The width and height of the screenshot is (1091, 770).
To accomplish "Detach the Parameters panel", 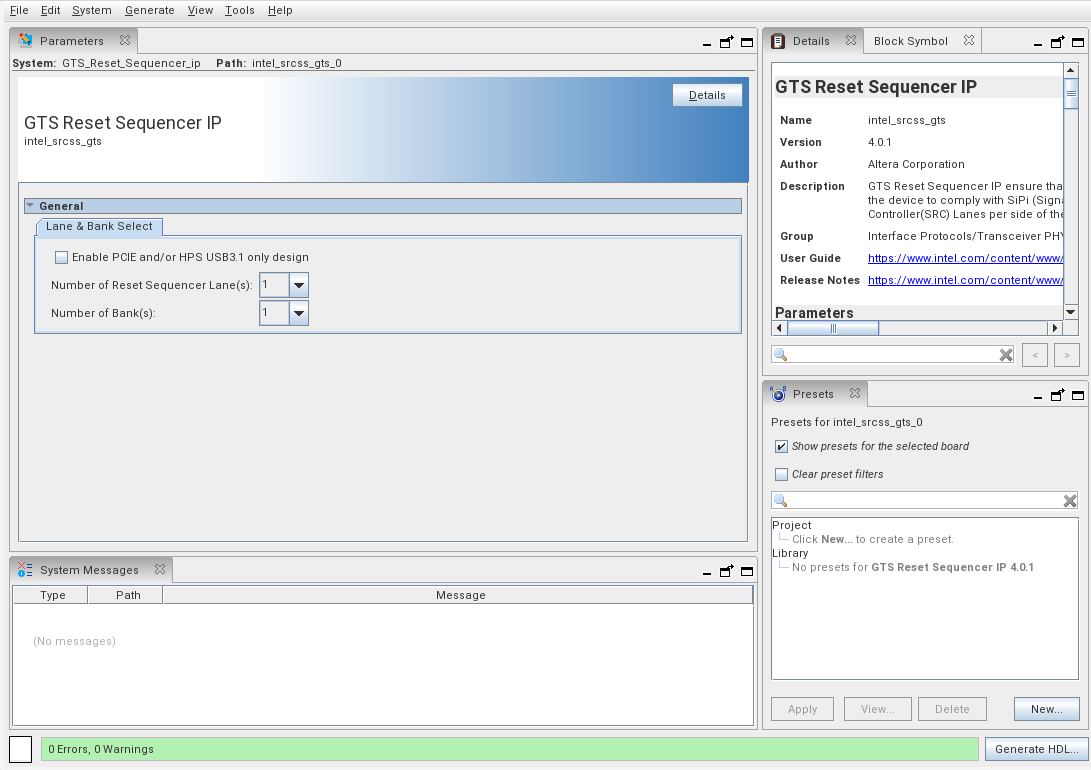I will 726,42.
